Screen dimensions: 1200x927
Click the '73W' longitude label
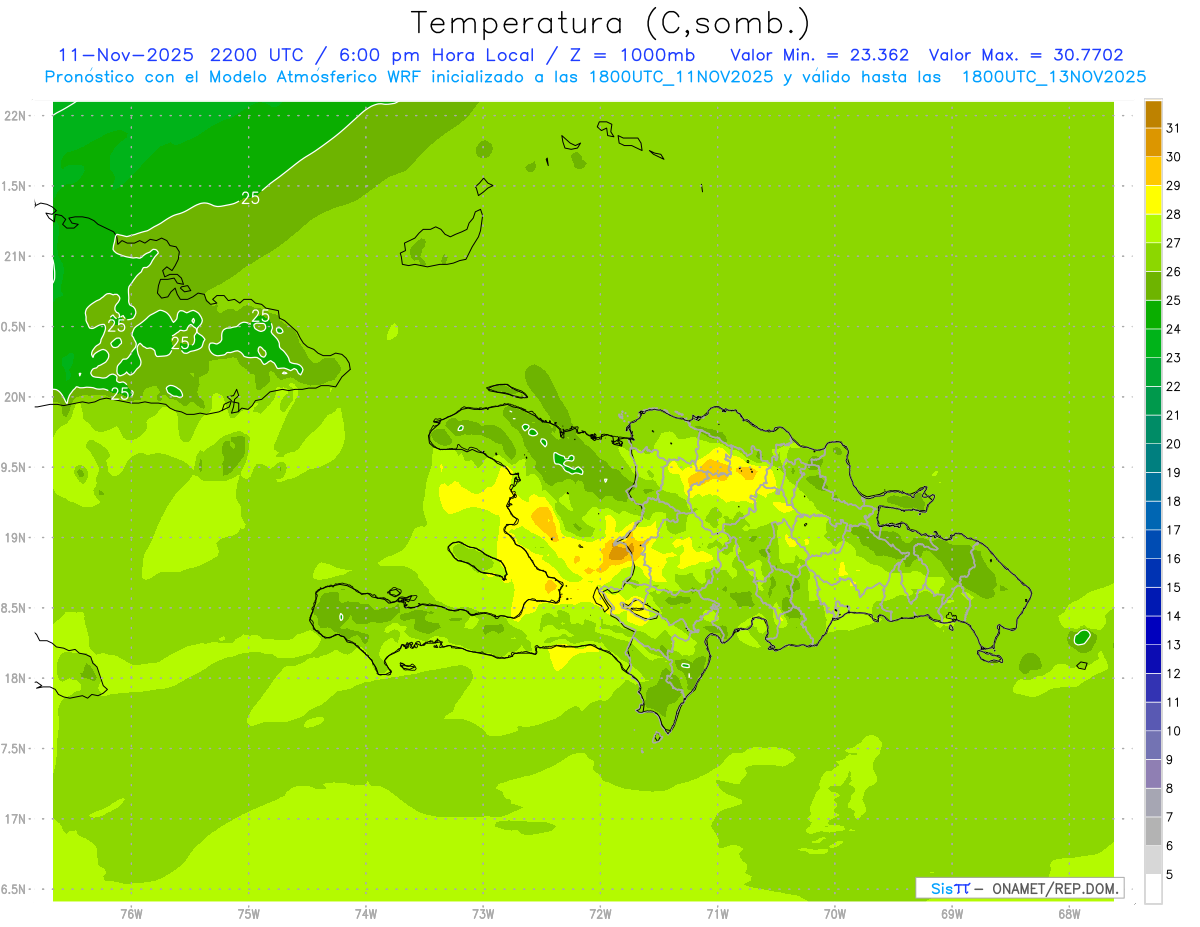[x=483, y=913]
